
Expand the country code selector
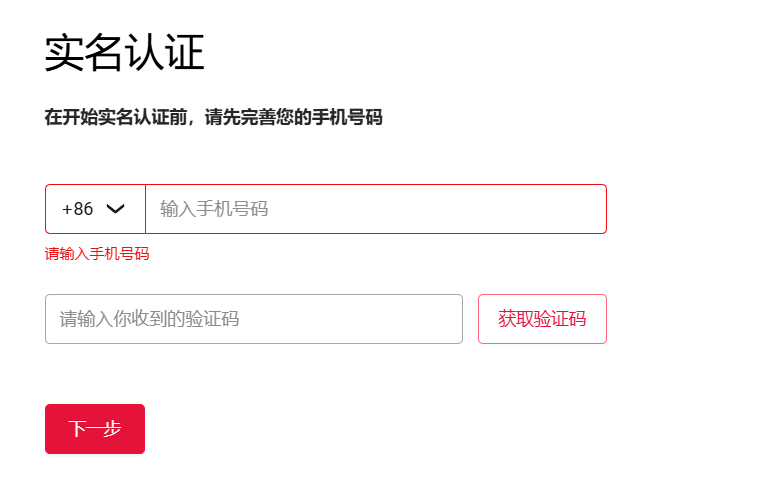tap(95, 209)
